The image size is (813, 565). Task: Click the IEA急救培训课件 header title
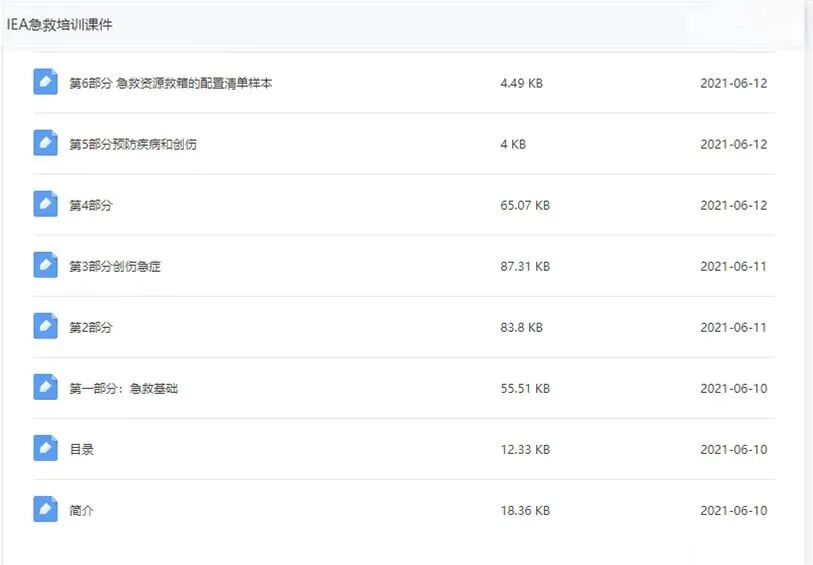point(60,25)
